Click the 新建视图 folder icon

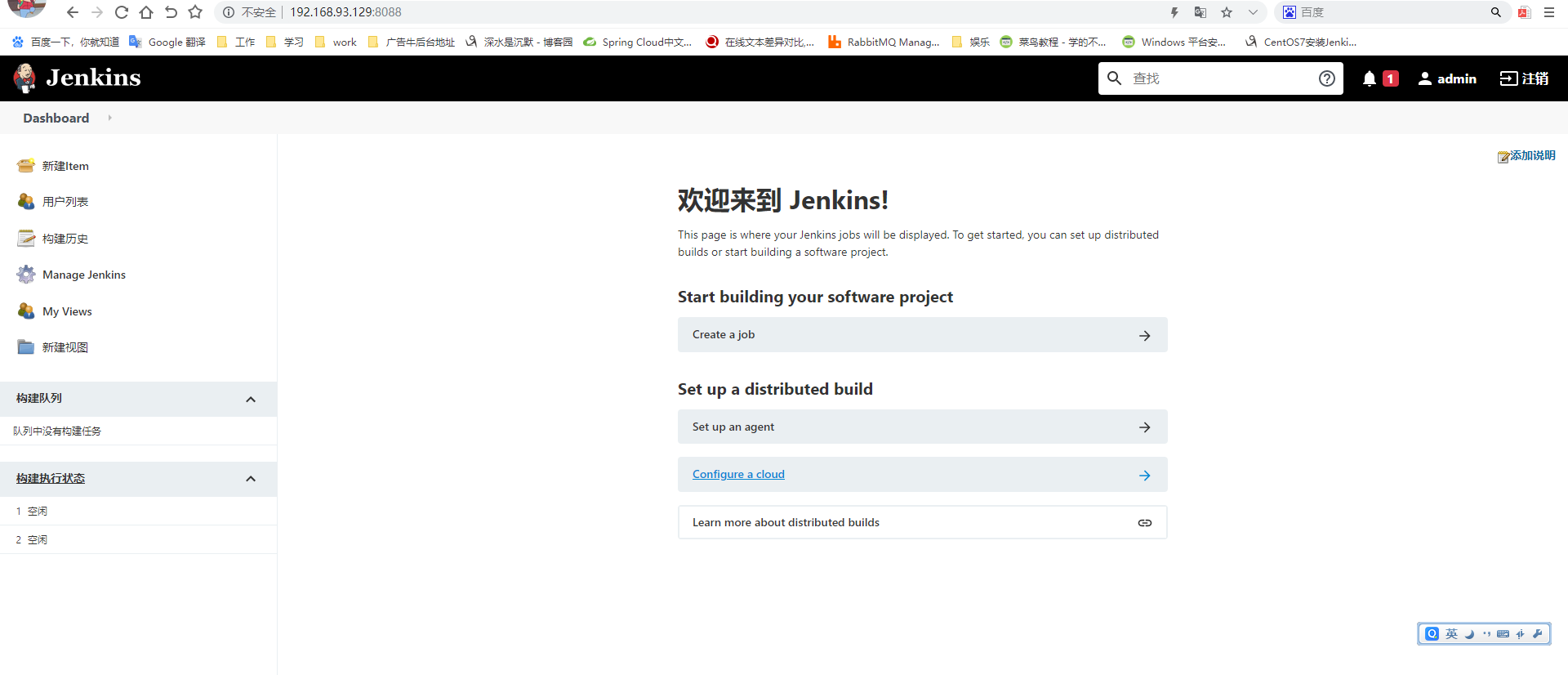[26, 347]
